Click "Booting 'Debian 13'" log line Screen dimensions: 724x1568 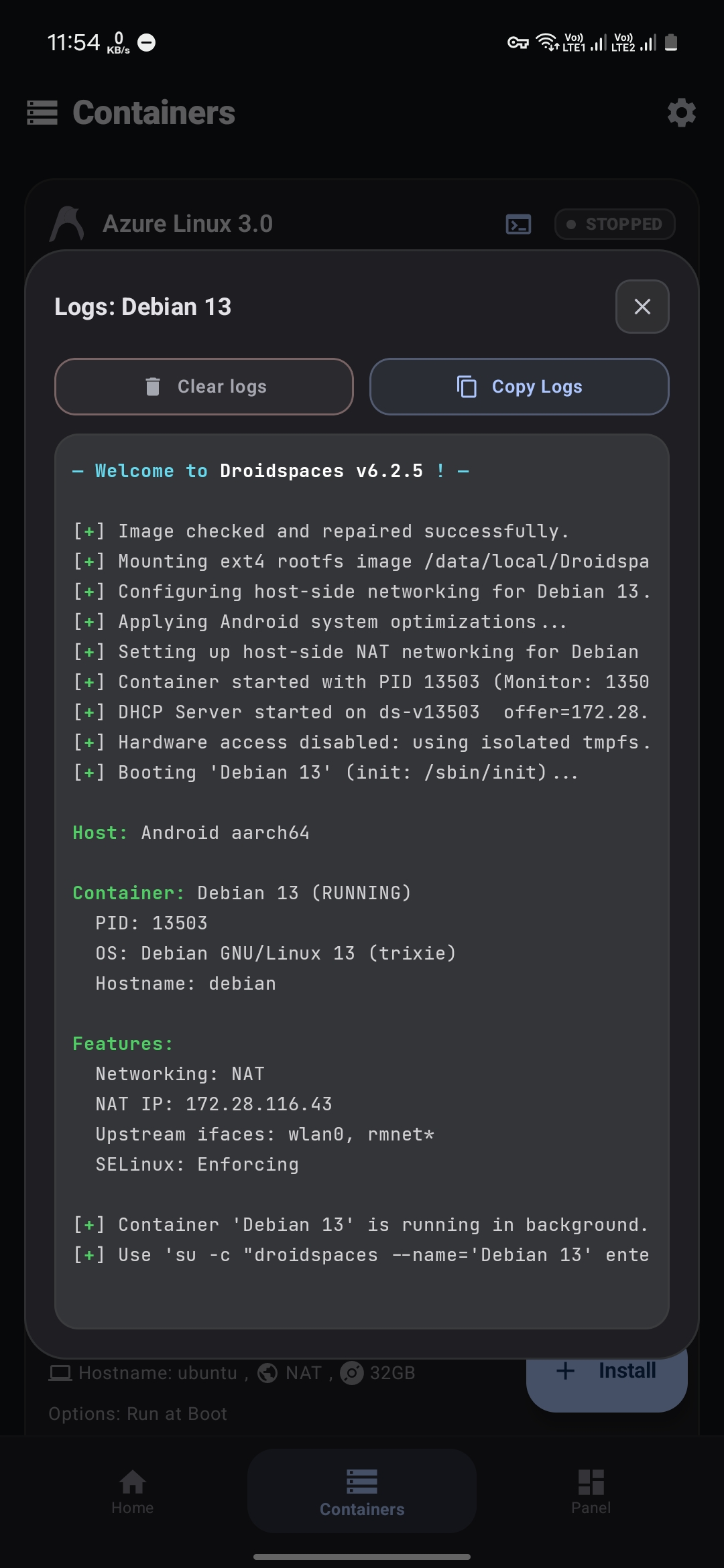point(325,773)
